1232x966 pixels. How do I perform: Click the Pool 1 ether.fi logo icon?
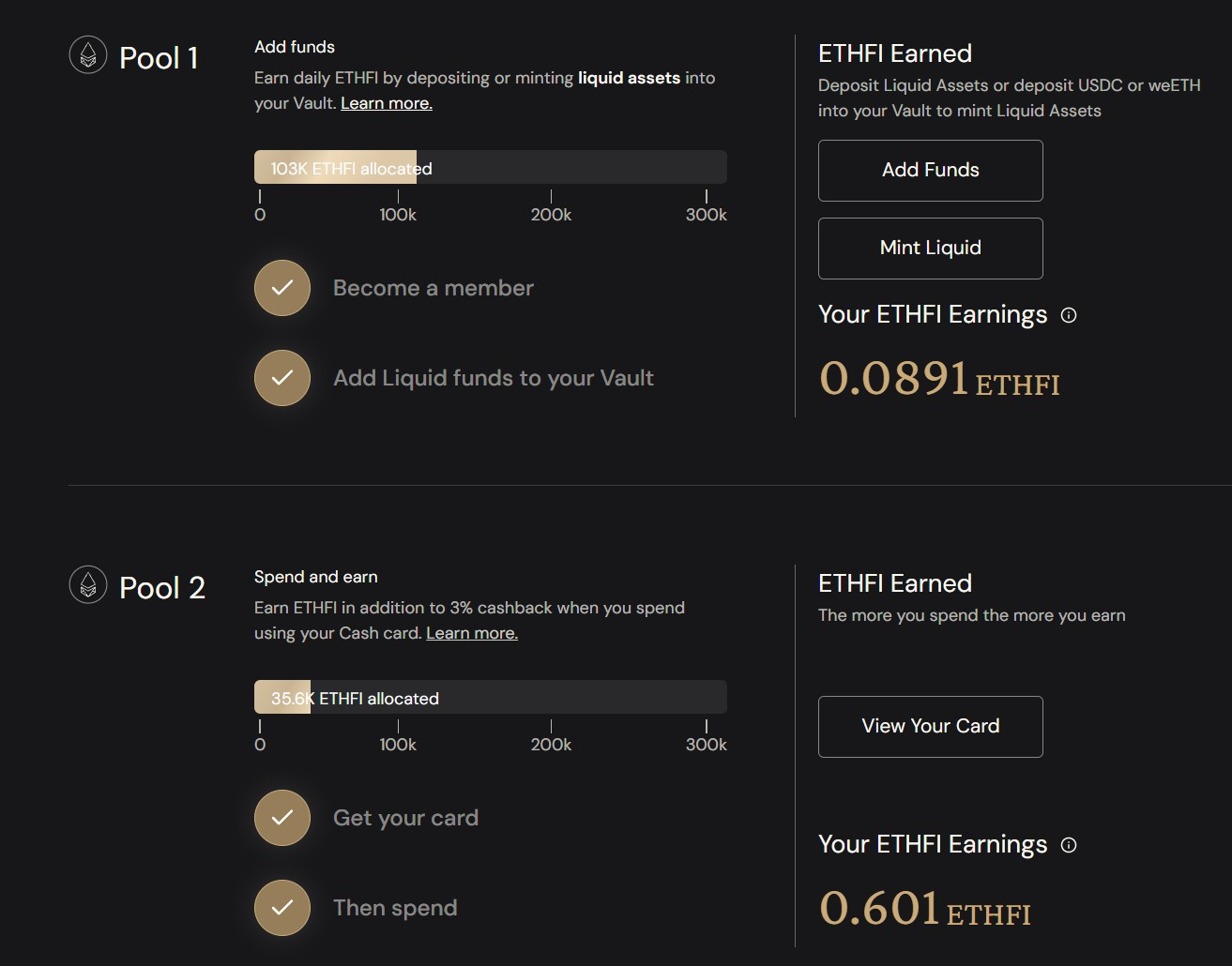coord(88,55)
